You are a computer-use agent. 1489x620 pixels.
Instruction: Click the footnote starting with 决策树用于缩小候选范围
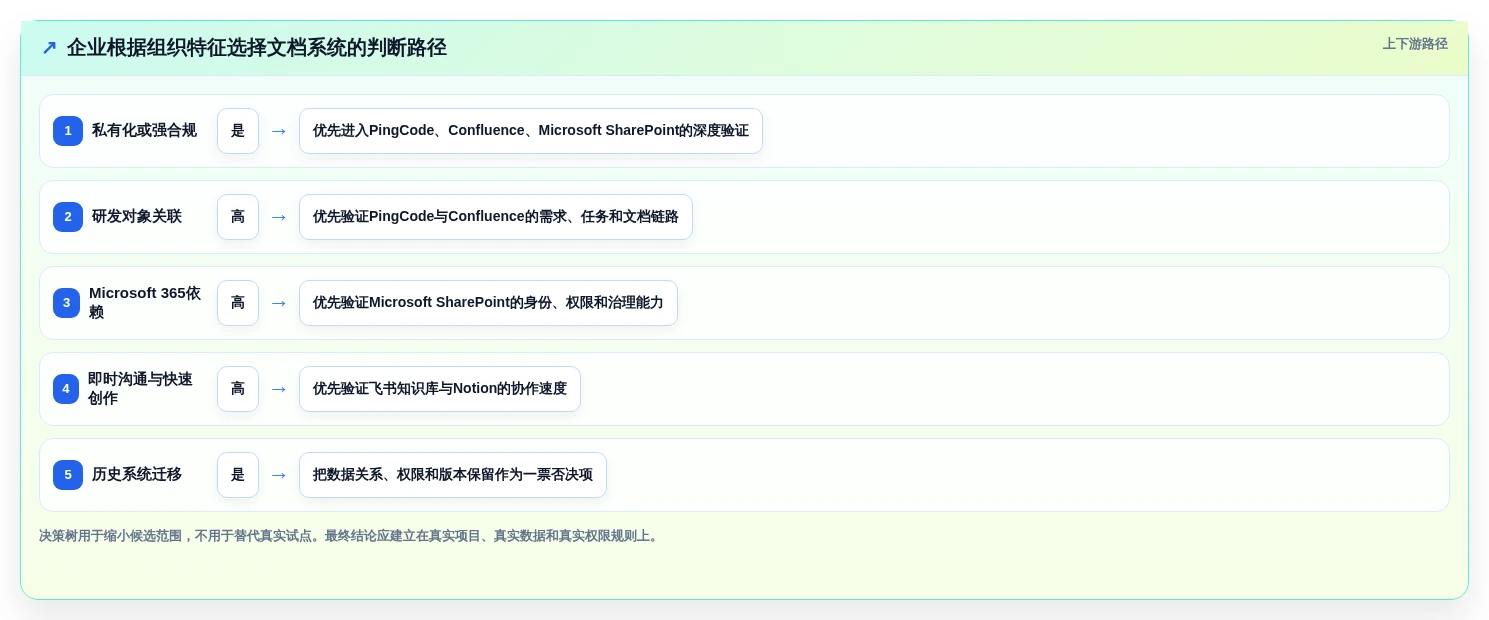351,536
